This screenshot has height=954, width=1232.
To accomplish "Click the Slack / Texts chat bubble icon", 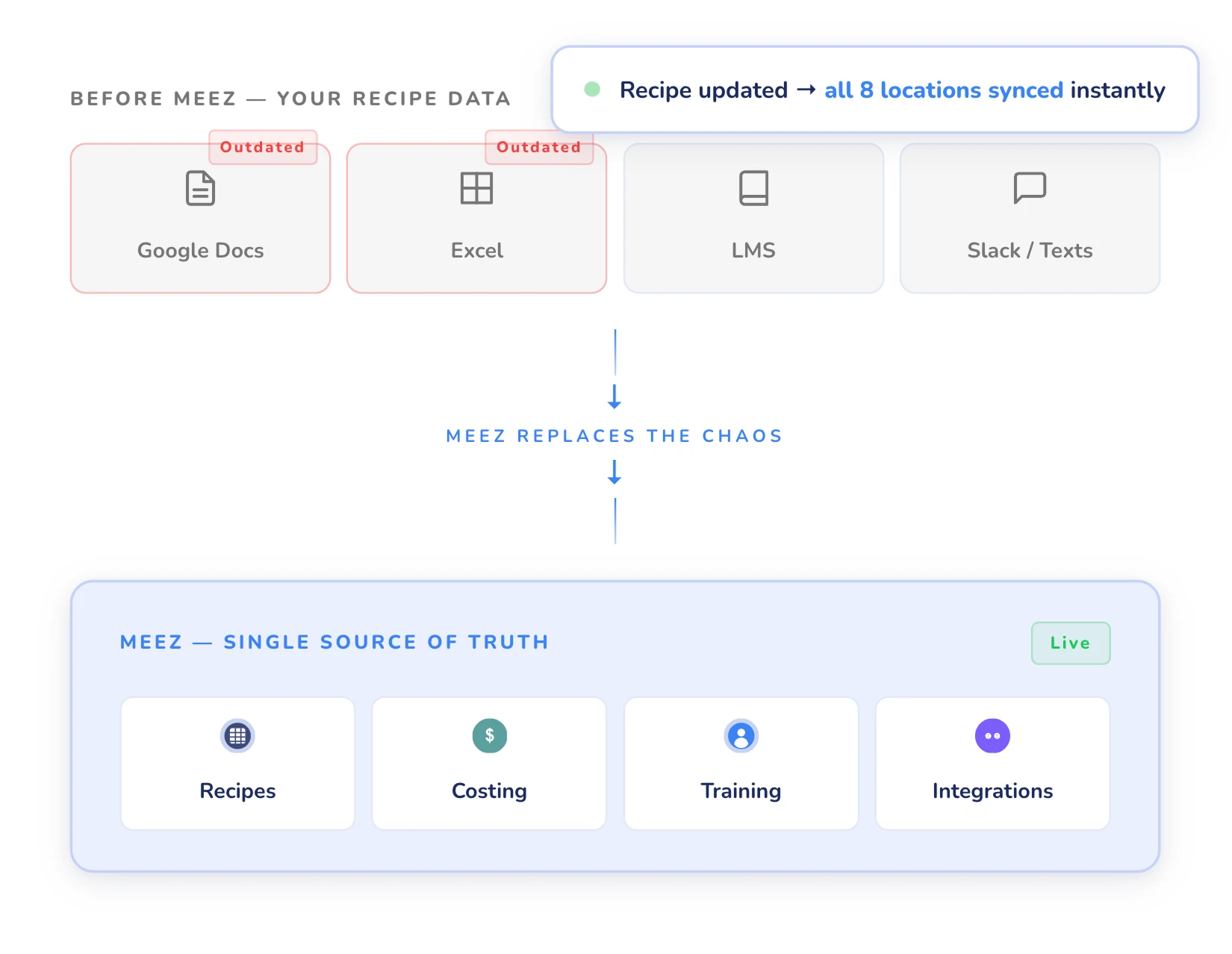I will pos(1030,188).
